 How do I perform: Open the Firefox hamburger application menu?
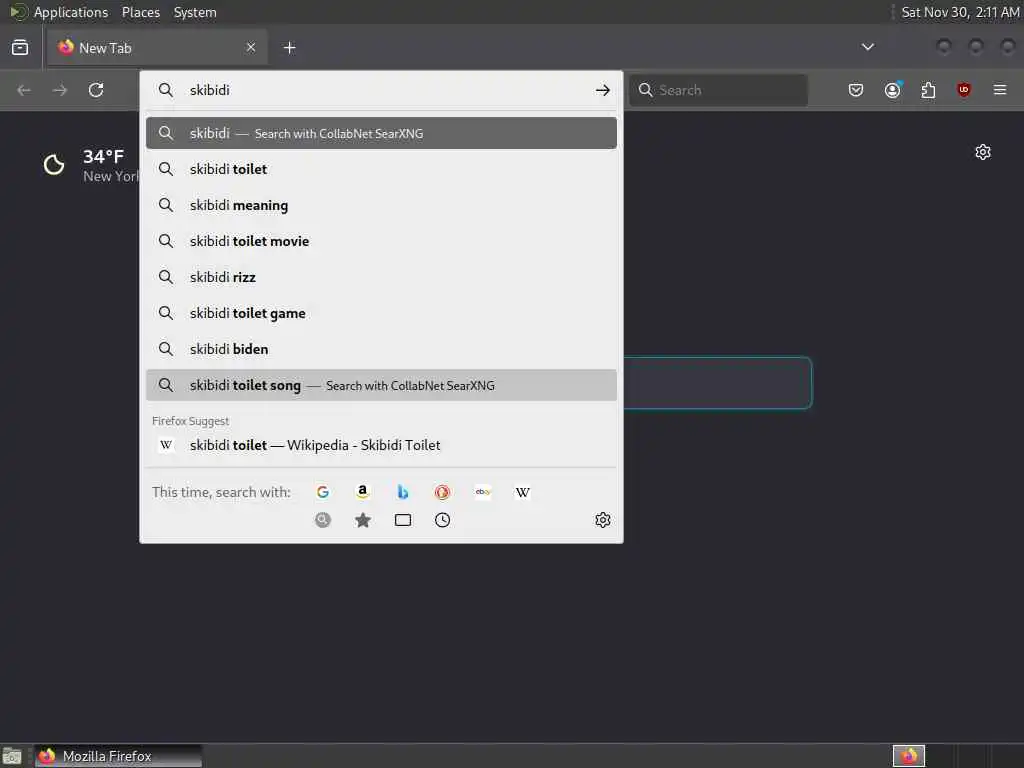click(1000, 90)
